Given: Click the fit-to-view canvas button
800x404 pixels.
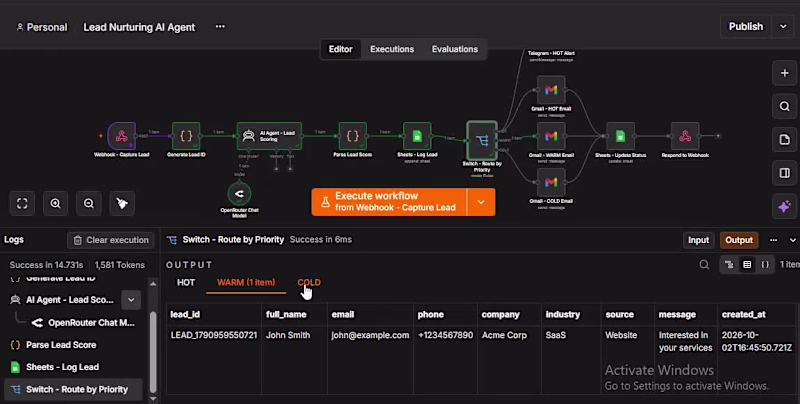Looking at the screenshot, I should click(x=22, y=204).
